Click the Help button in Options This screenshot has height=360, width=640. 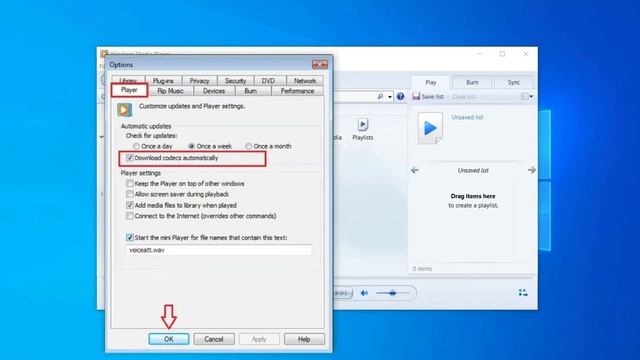pyautogui.click(x=304, y=339)
